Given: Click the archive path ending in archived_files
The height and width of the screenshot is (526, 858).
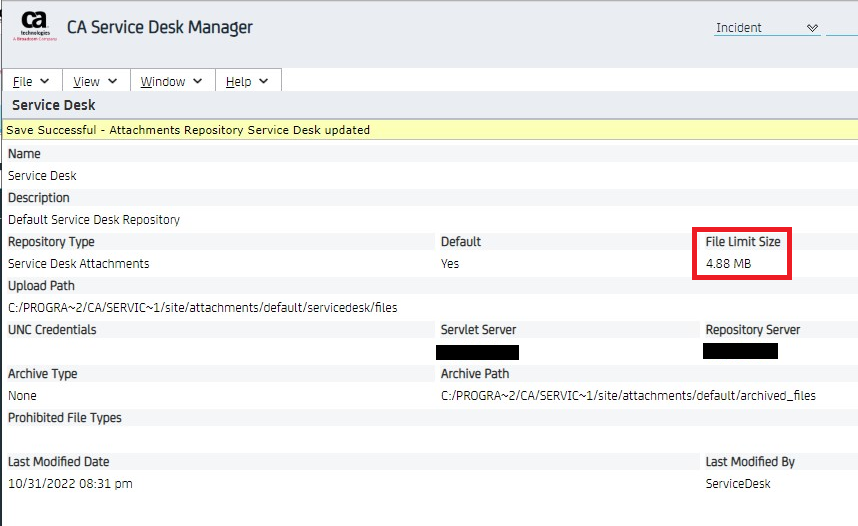Looking at the screenshot, I should (628, 396).
